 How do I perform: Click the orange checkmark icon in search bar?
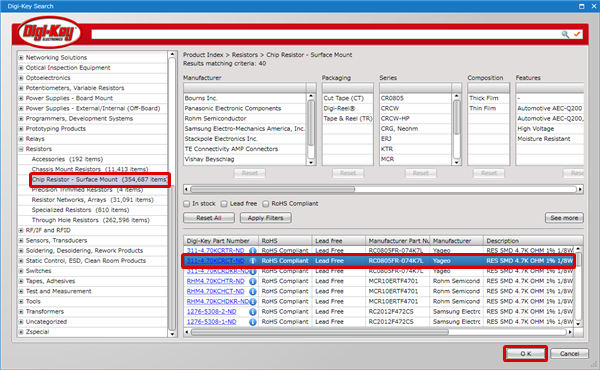[x=577, y=34]
